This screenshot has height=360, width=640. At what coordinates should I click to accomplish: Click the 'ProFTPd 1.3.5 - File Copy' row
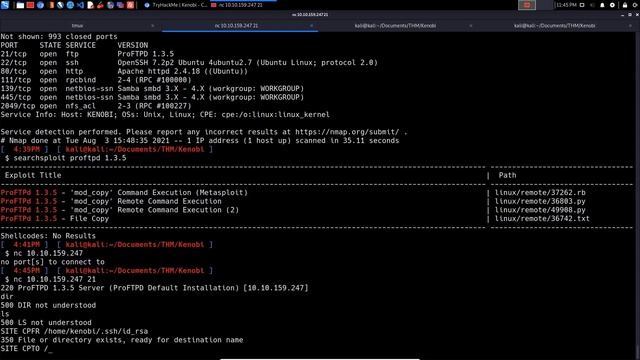[55, 219]
